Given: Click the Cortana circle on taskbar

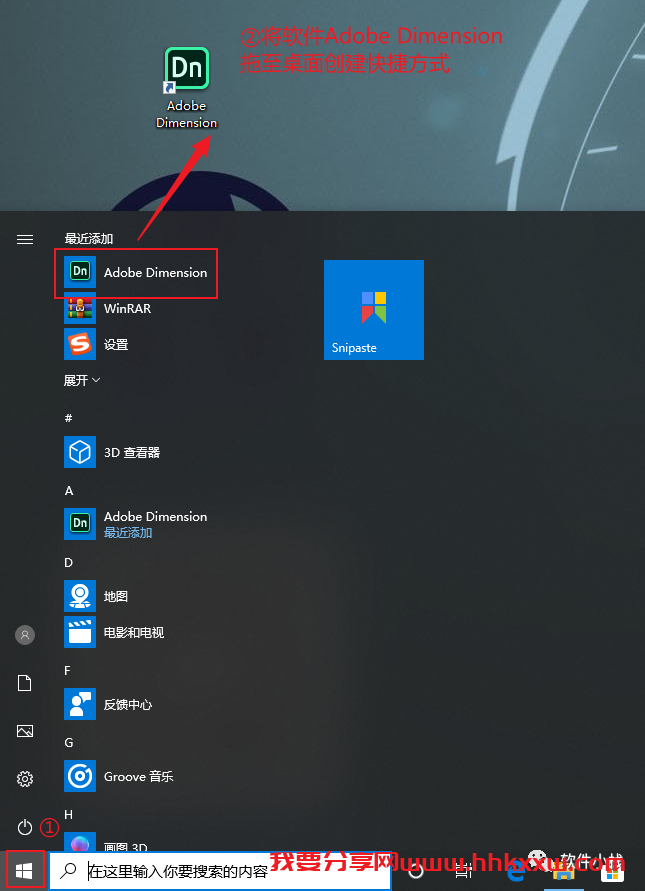Looking at the screenshot, I should tap(416, 870).
